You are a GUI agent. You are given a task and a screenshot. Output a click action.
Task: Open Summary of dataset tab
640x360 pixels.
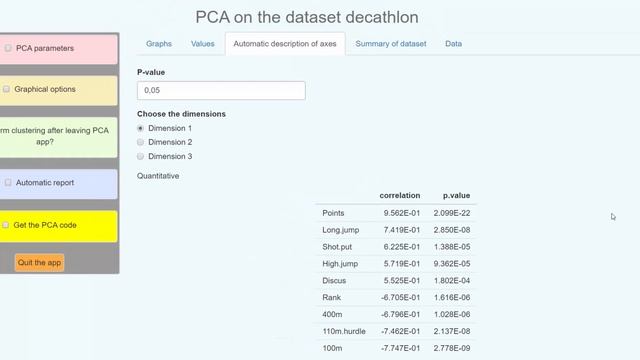[391, 44]
